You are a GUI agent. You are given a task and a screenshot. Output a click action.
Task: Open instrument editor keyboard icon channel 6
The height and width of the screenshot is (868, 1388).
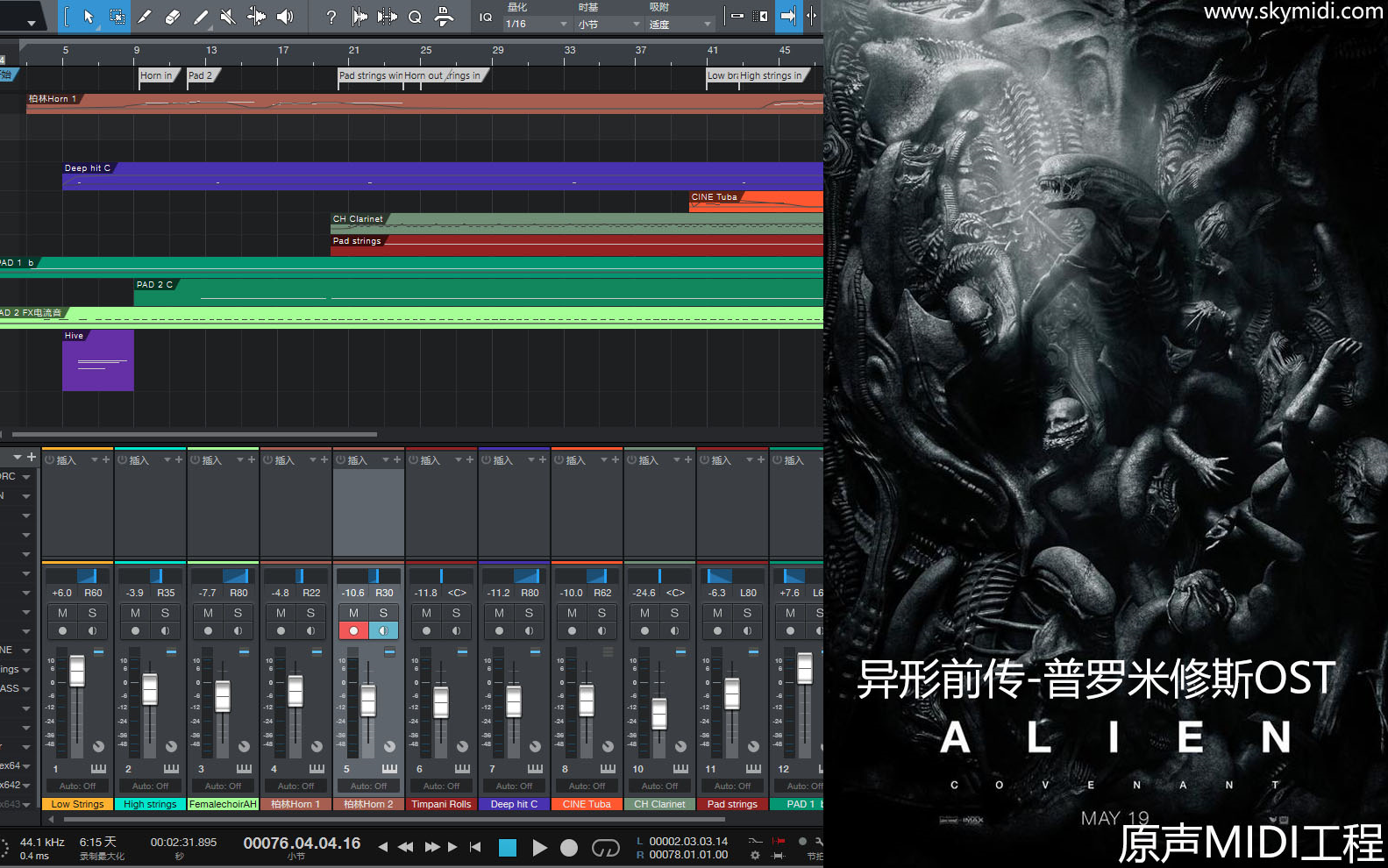(462, 769)
